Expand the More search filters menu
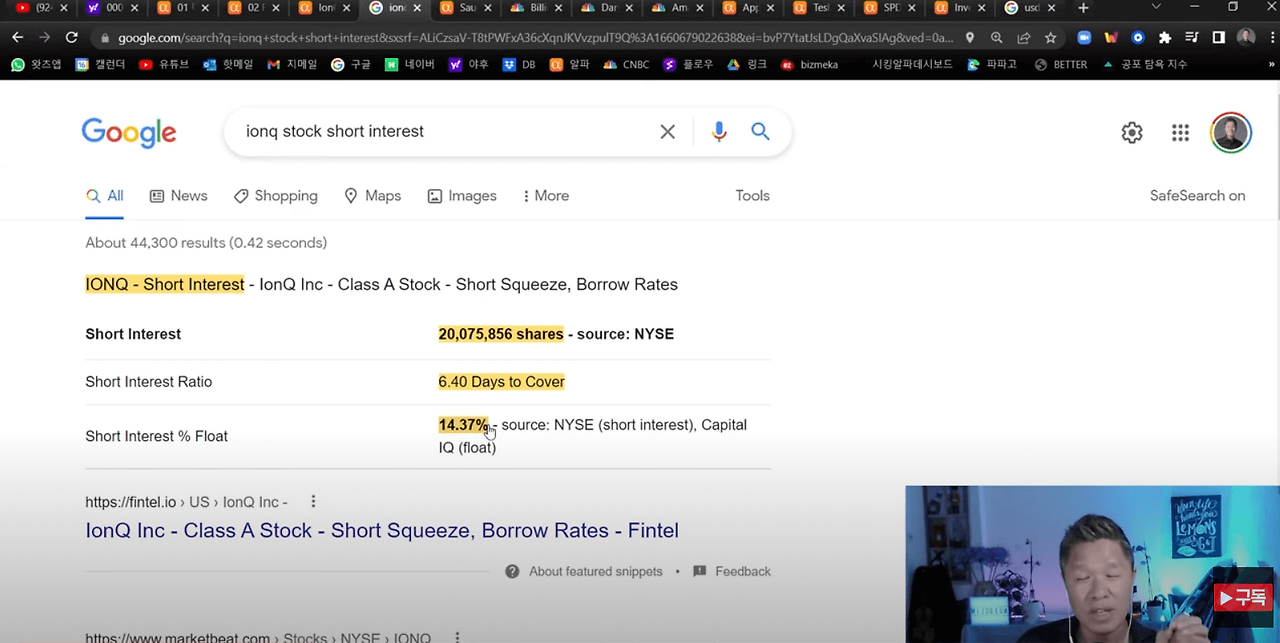This screenshot has width=1280, height=643. tap(546, 196)
